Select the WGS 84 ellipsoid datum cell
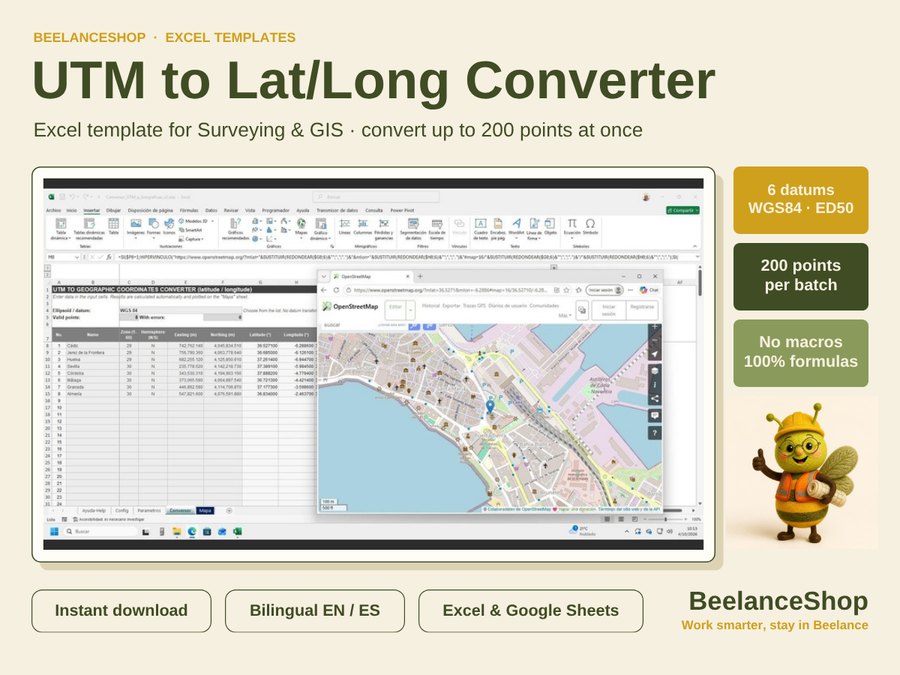Image resolution: width=900 pixels, height=675 pixels. [x=181, y=310]
